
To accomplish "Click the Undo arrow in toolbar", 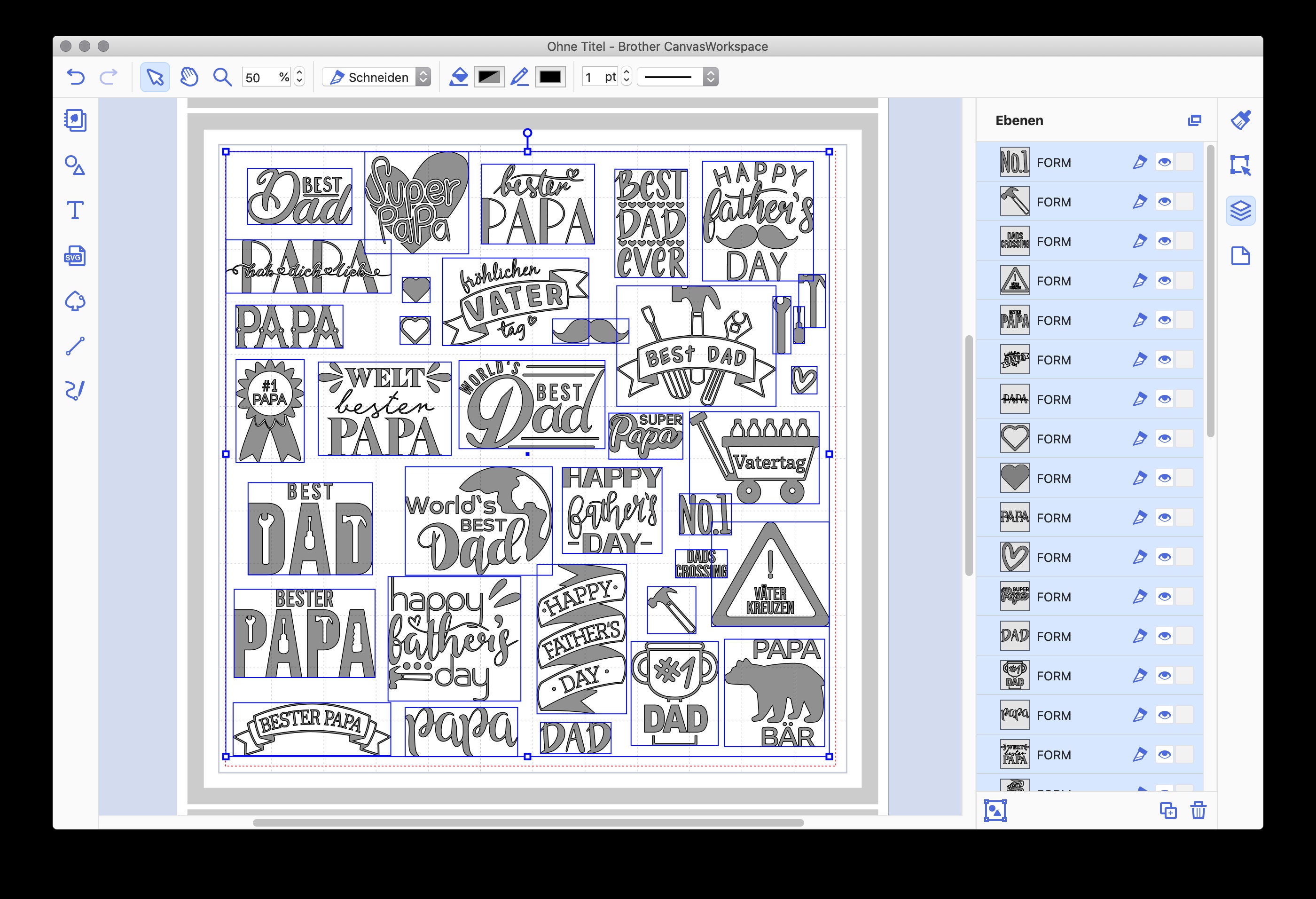I will coord(78,77).
